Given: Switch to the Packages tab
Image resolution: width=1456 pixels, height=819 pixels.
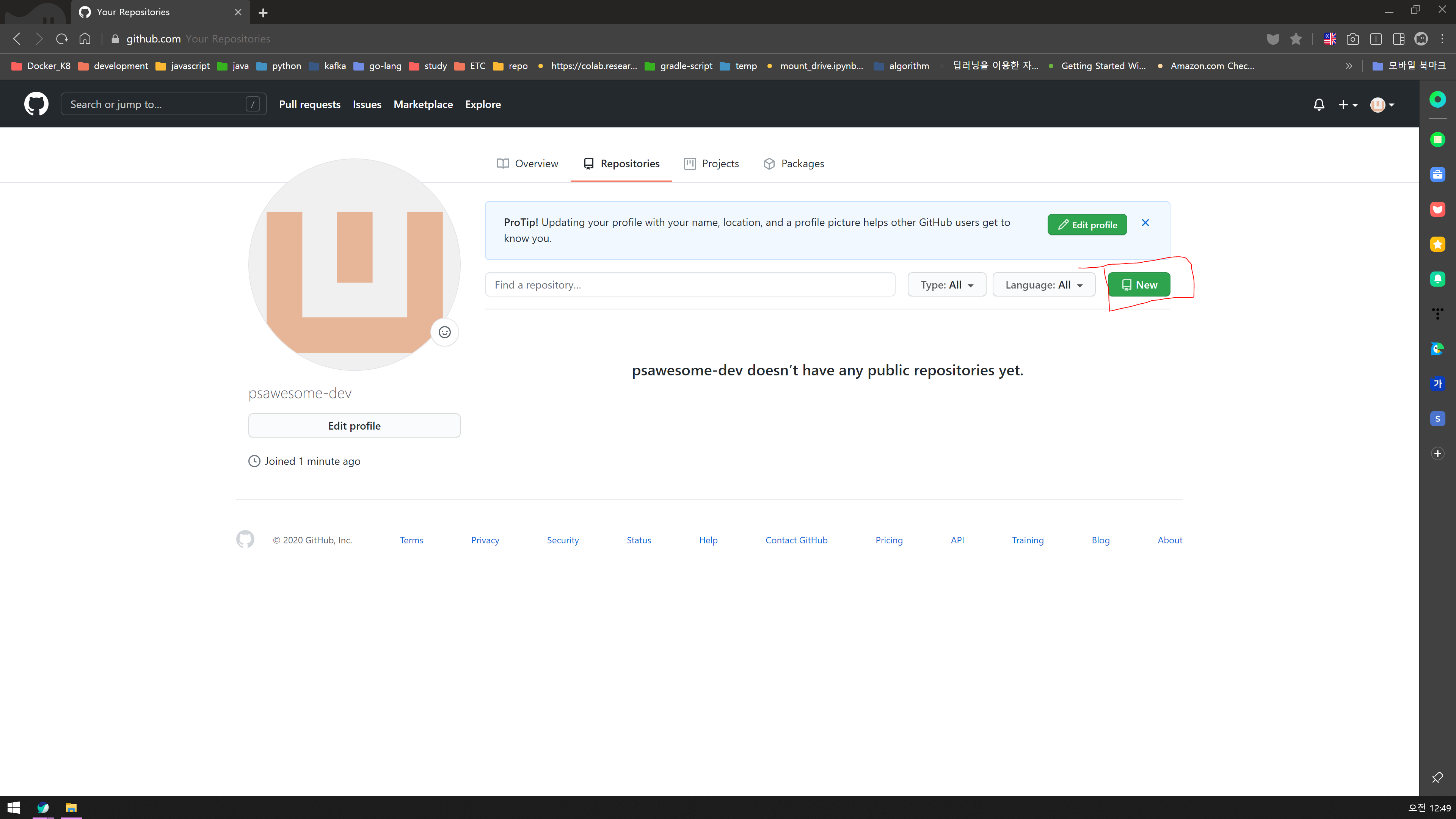Looking at the screenshot, I should (794, 163).
